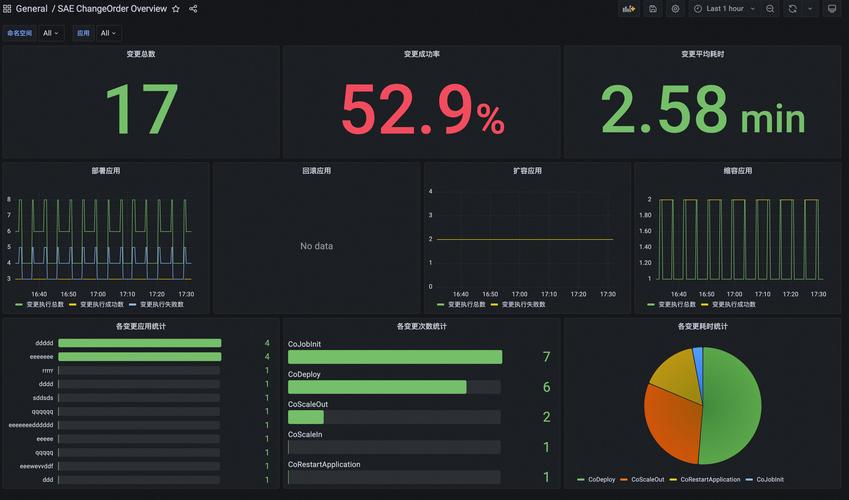
Task: Open 回滚应用 panel title menu
Action: point(316,171)
